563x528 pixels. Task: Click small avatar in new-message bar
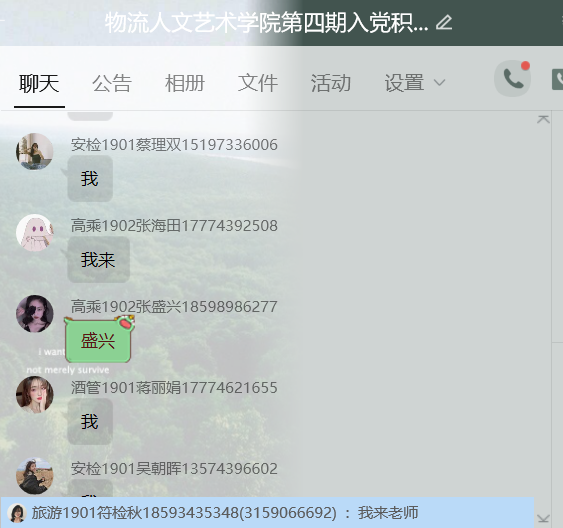17,513
